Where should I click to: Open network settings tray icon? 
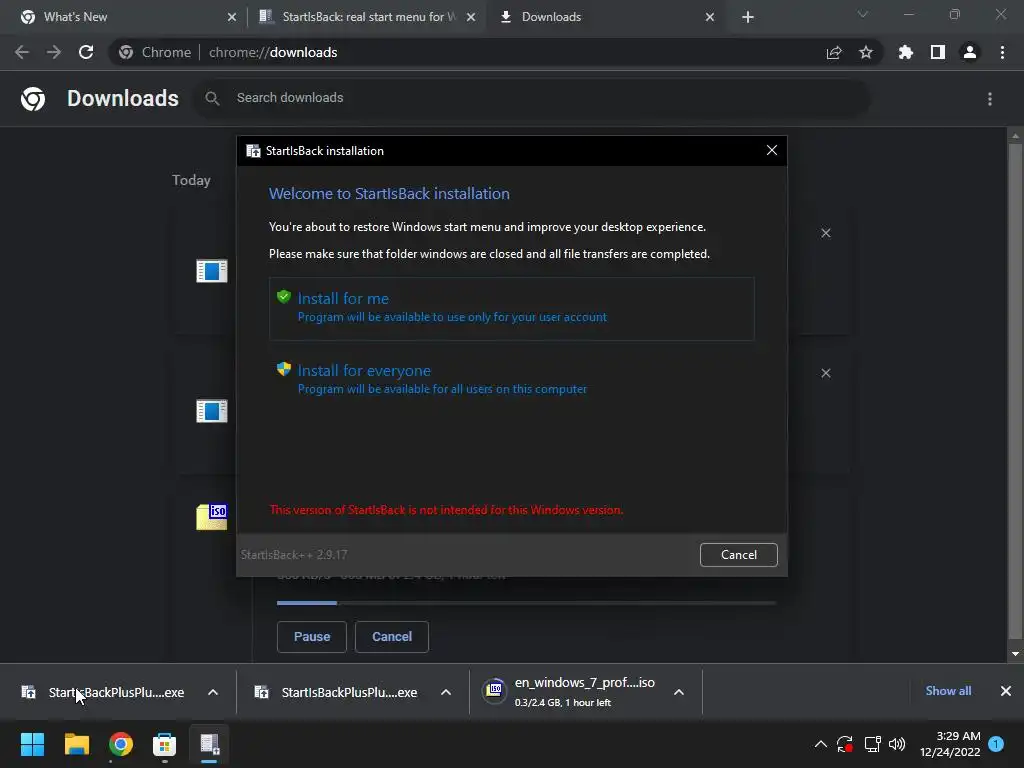872,744
